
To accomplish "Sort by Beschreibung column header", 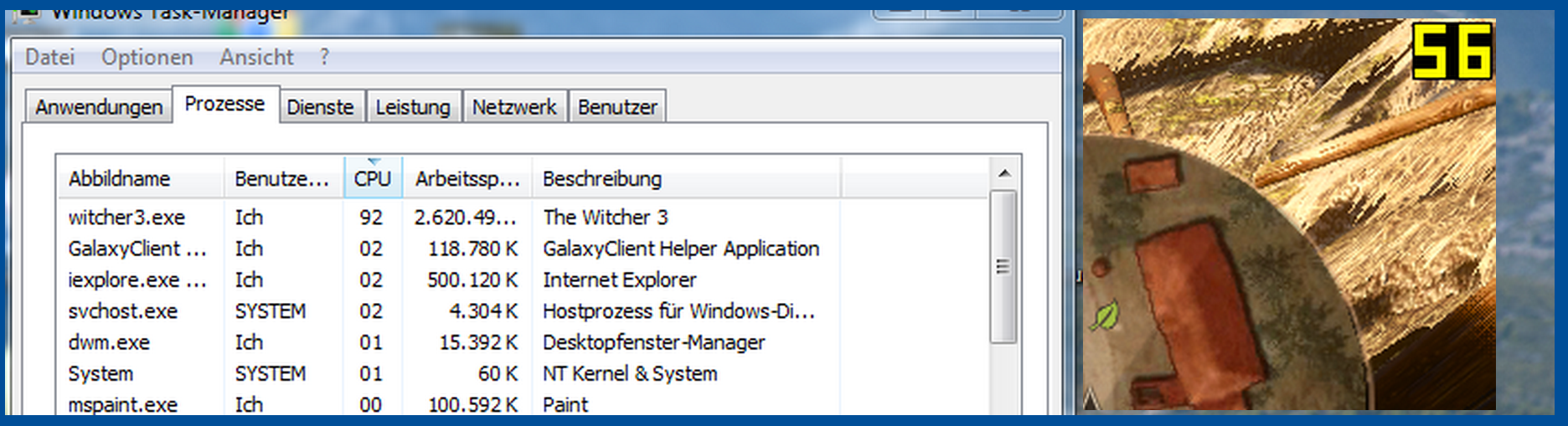I will pos(687,178).
